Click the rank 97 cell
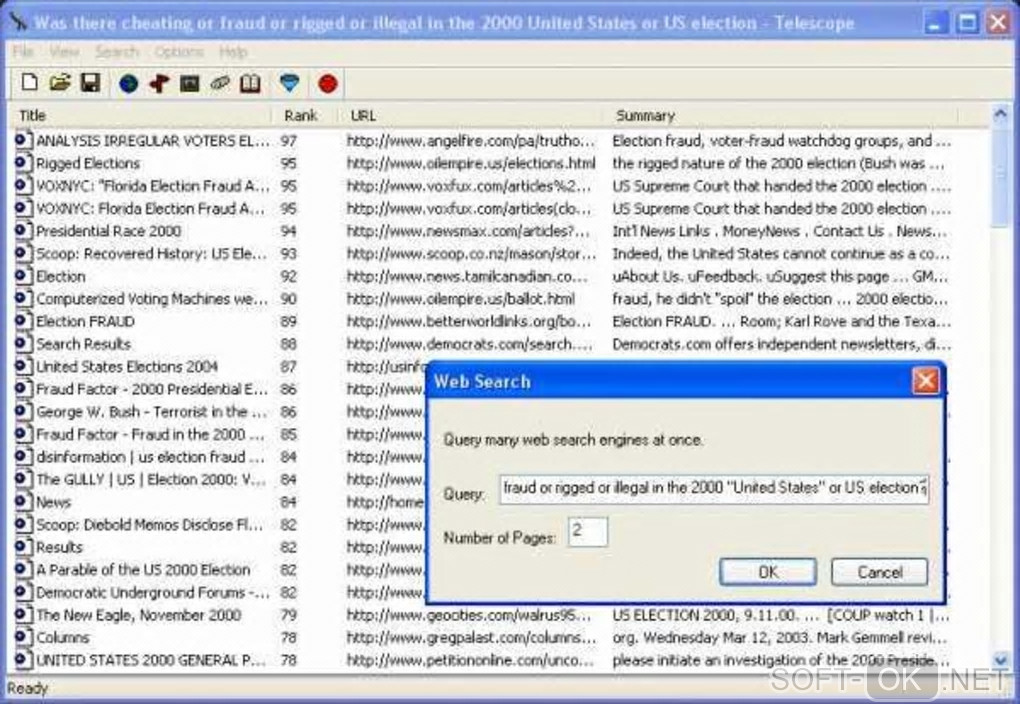This screenshot has width=1020, height=704. (x=288, y=141)
